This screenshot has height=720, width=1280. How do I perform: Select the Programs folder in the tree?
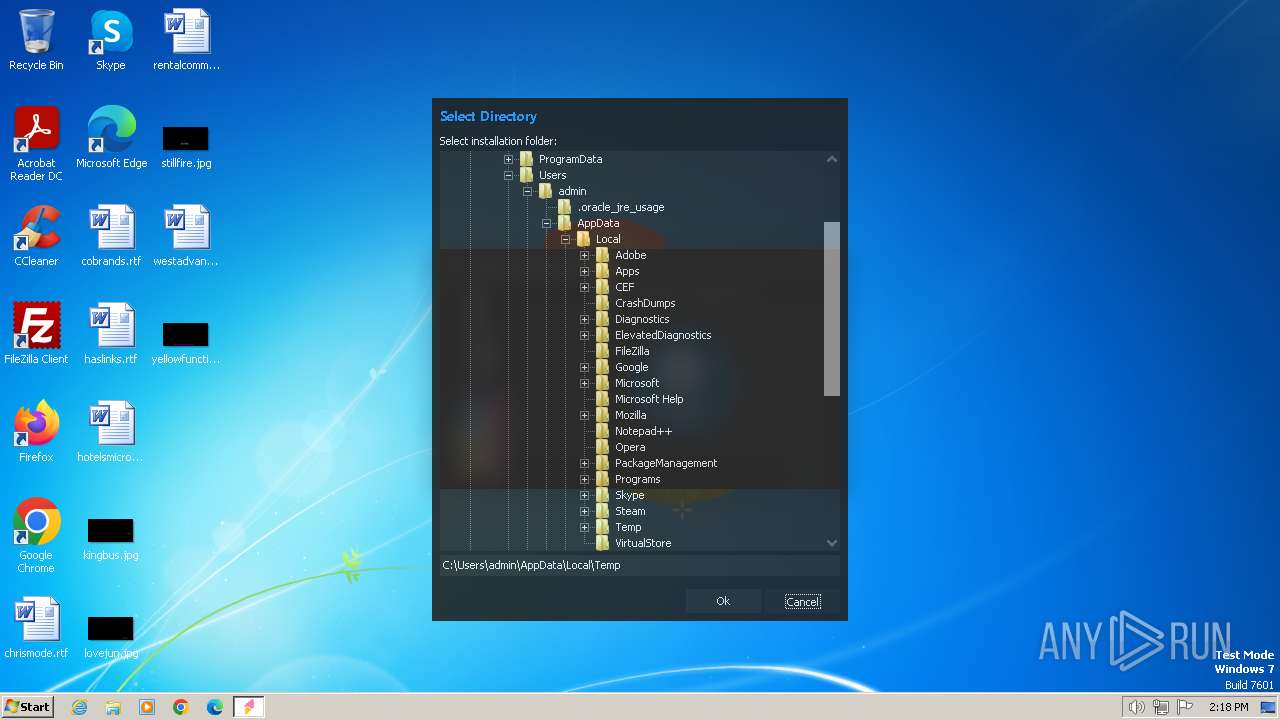(x=637, y=479)
